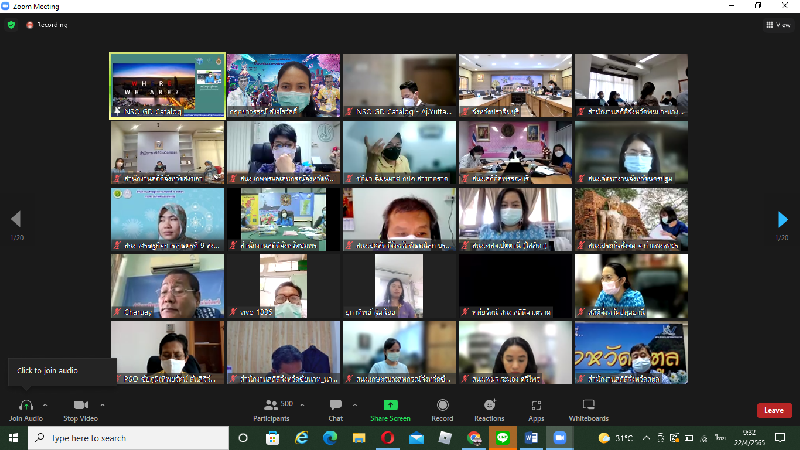
Task: Go to next gallery page arrow
Action: click(783, 219)
